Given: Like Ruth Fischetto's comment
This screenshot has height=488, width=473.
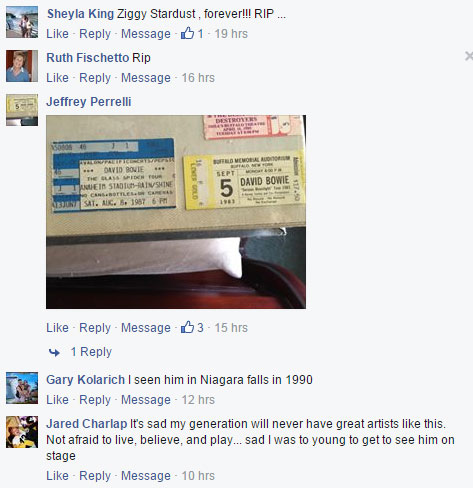Looking at the screenshot, I should click(x=57, y=78).
